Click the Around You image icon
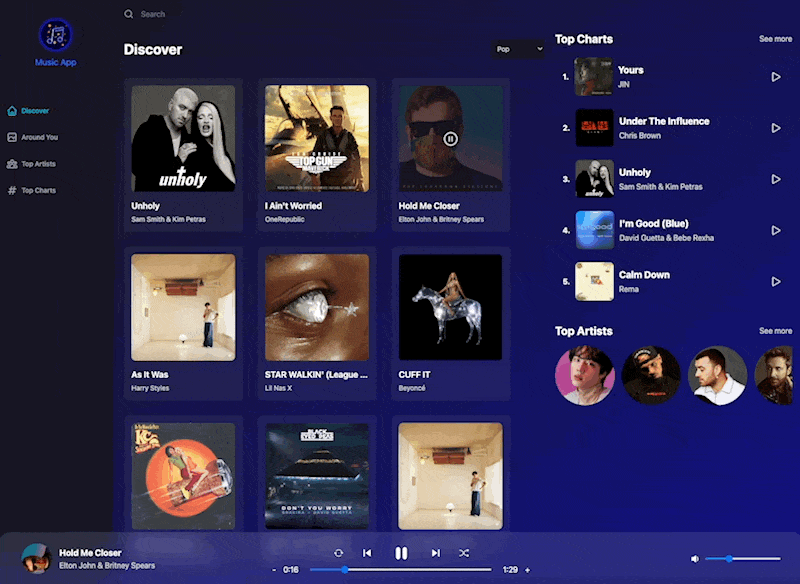 pos(12,137)
